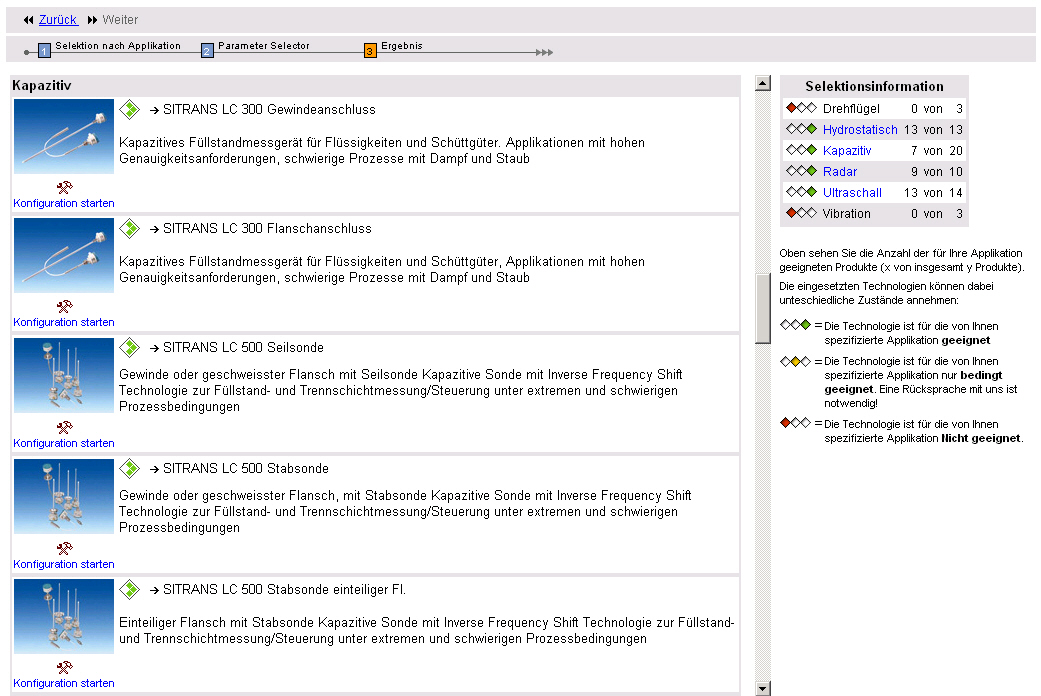Open thumbnail of SITRANS LC 300 Gewindeanschluss
The width and height of the screenshot is (1041, 696).
(x=64, y=136)
